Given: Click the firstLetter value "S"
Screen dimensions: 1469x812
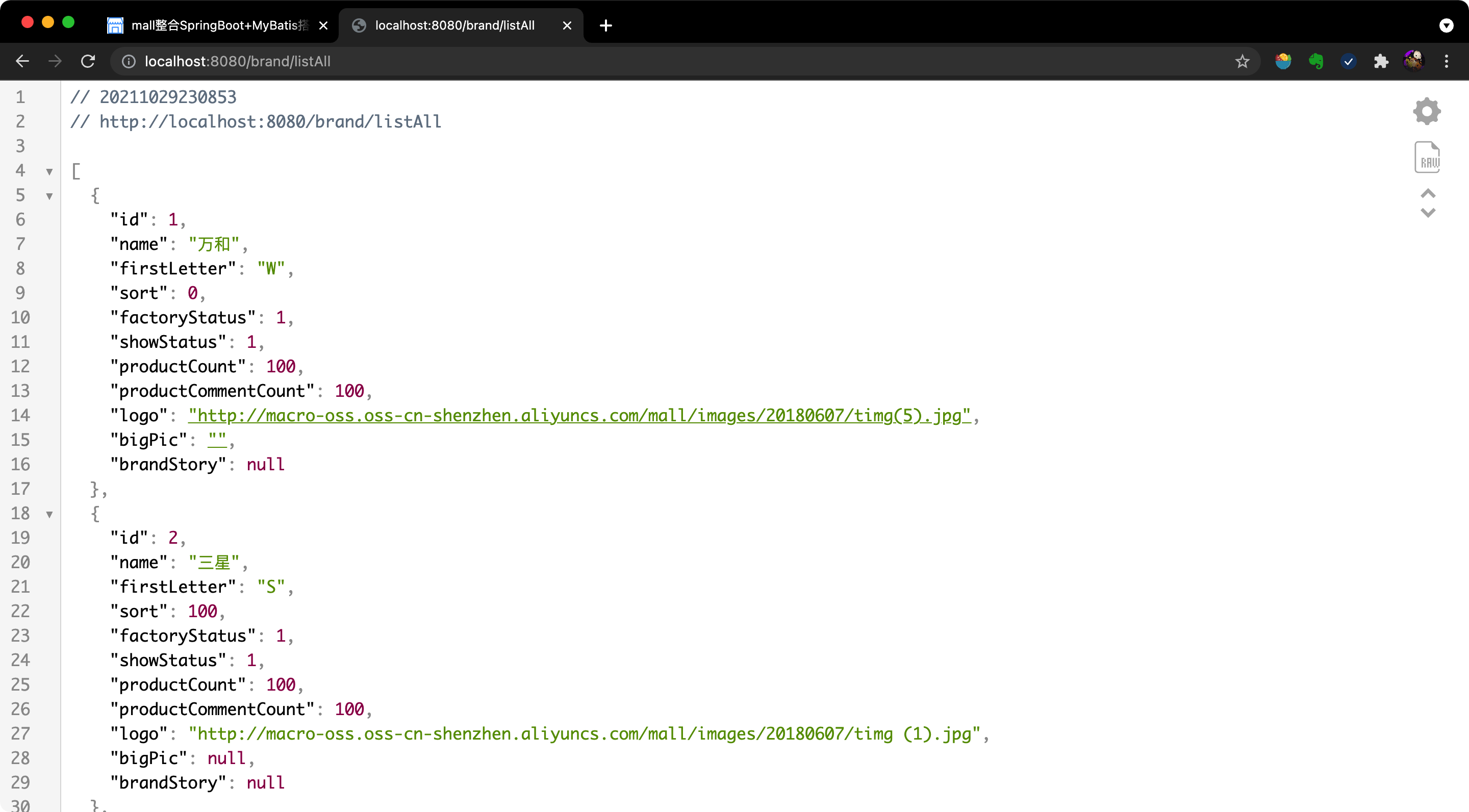Looking at the screenshot, I should tap(271, 587).
